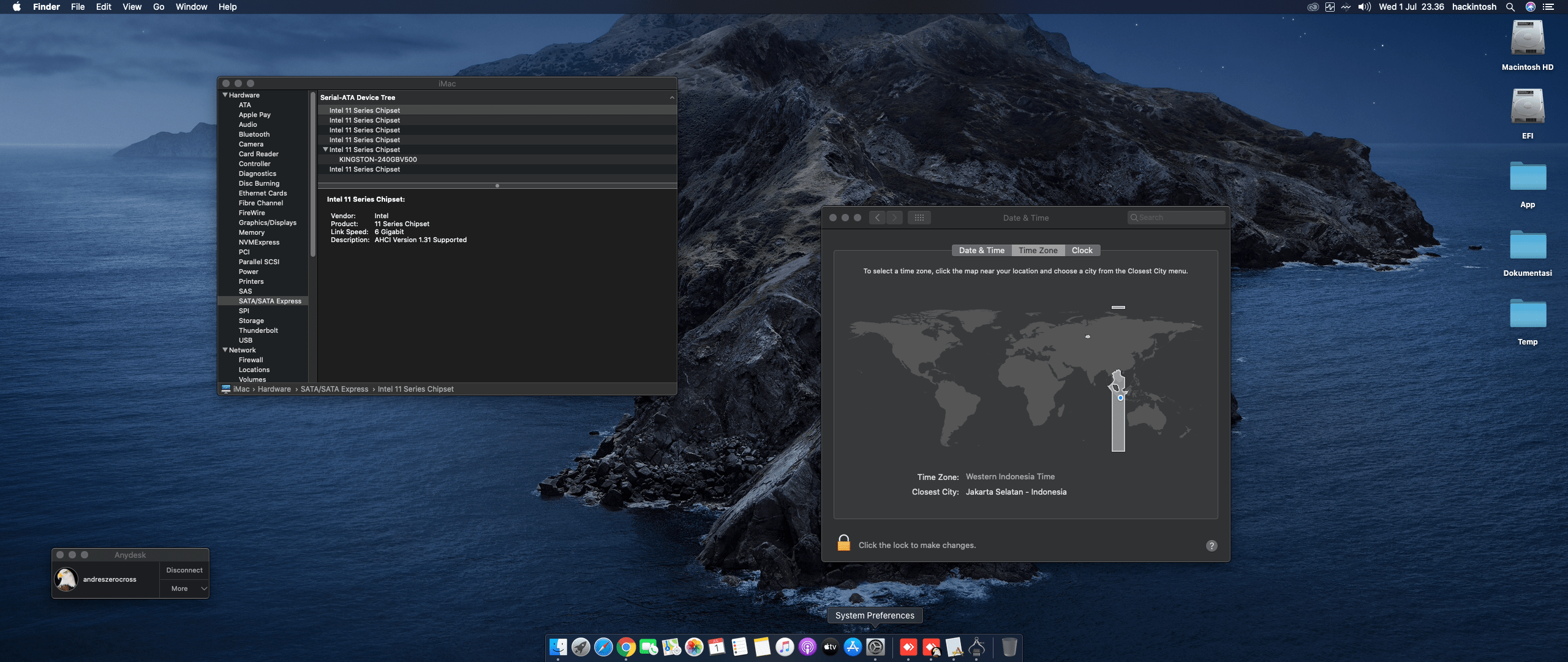Open Spotlight search in menu bar
The image size is (1568, 662).
[1510, 7]
